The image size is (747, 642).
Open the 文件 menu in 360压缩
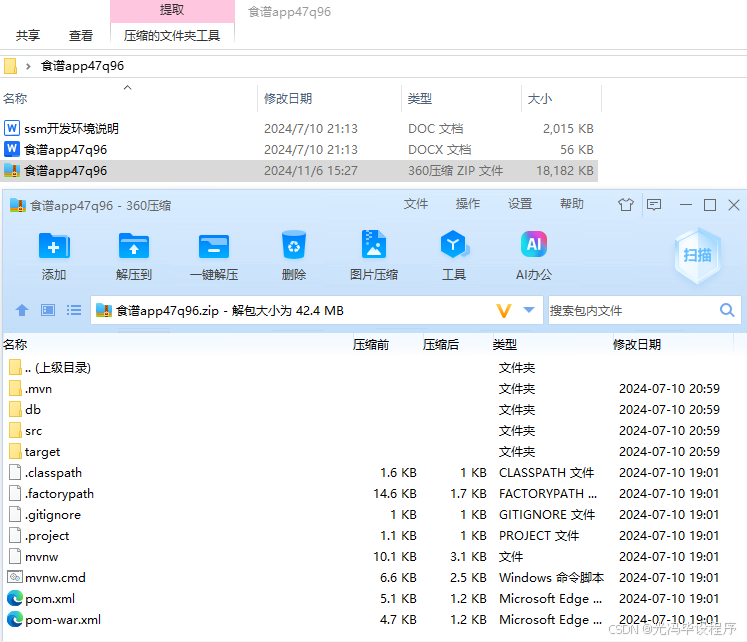(x=416, y=204)
